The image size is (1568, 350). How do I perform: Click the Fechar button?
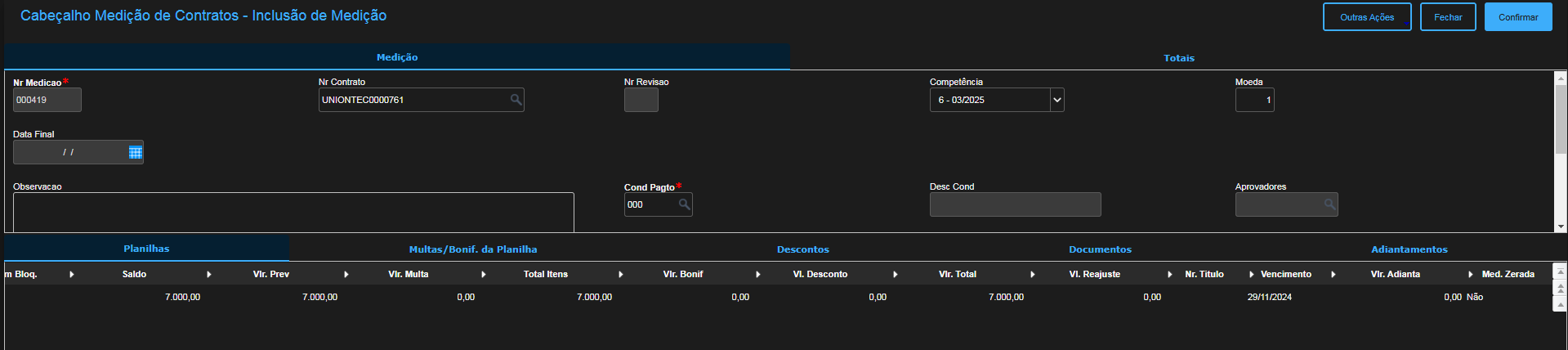[x=1447, y=17]
